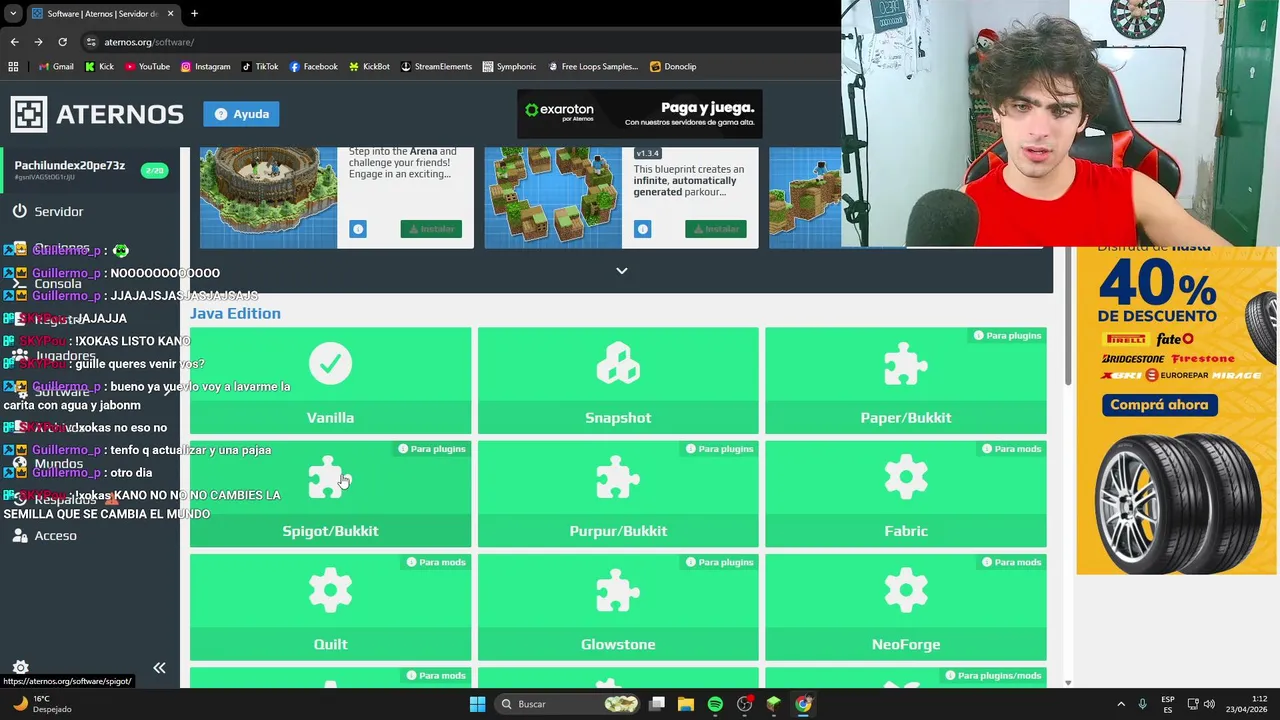
Task: Click taskbar Buscar search box
Action: pyautogui.click(x=568, y=704)
